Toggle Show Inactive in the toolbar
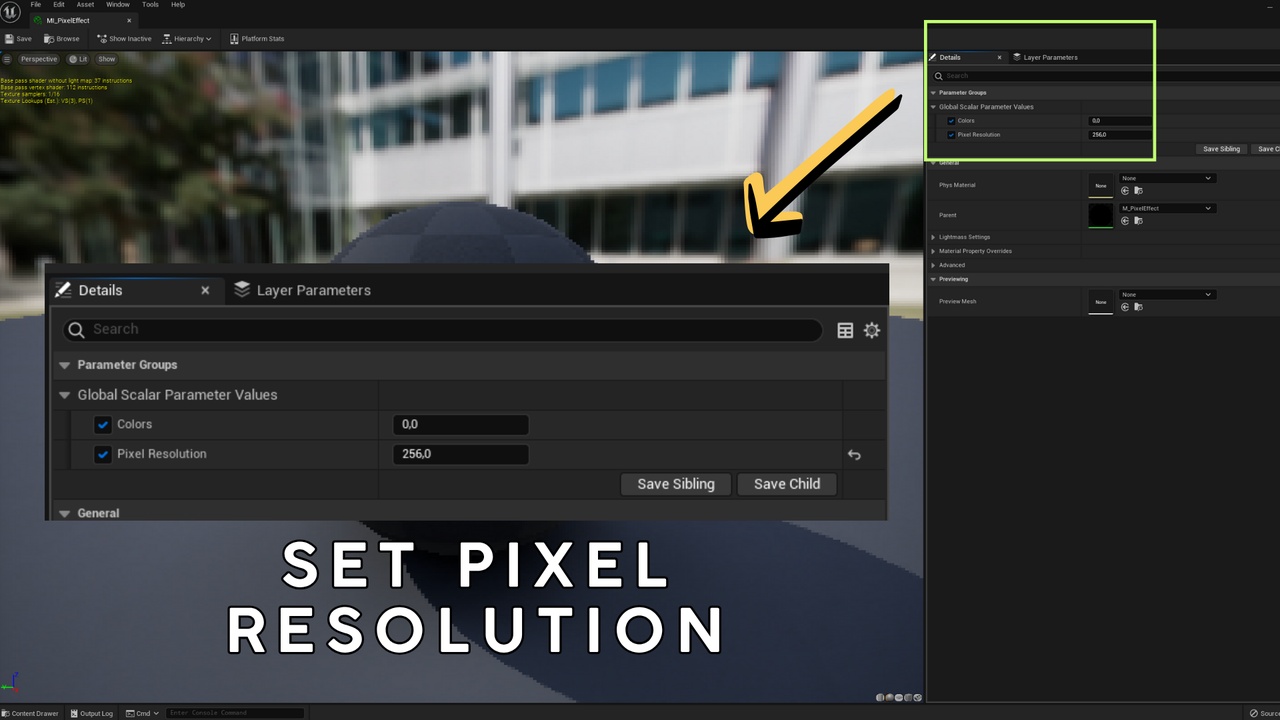 124,39
